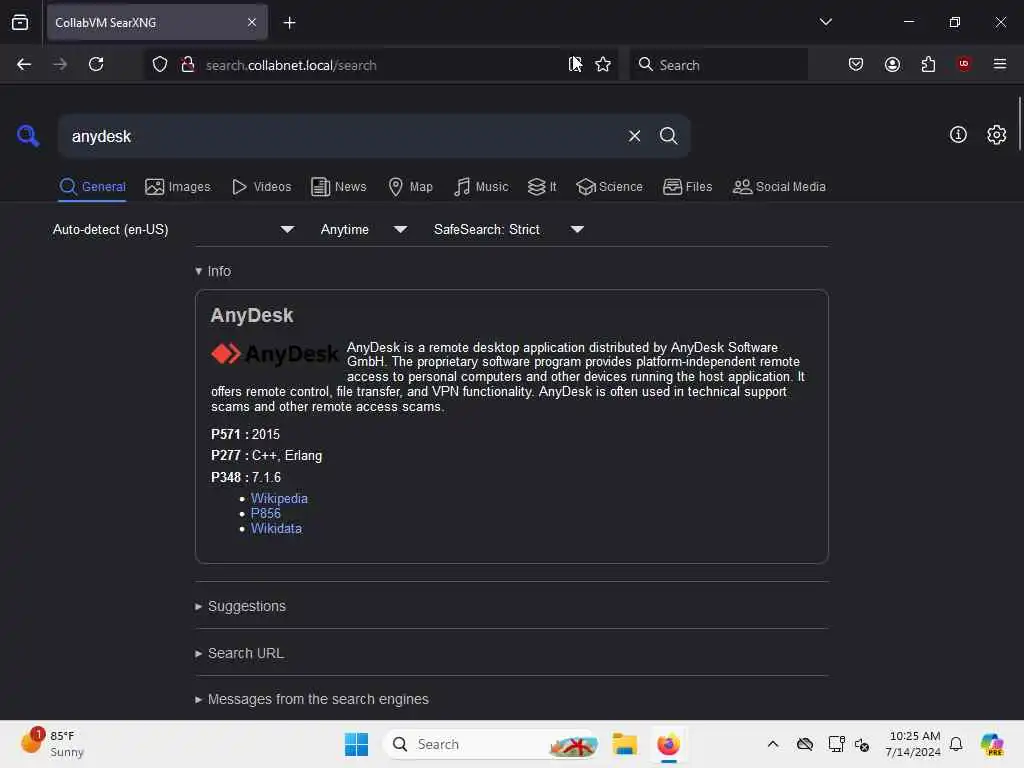The width and height of the screenshot is (1024, 768).
Task: Open Copilot preview icon in taskbar
Action: (991, 744)
